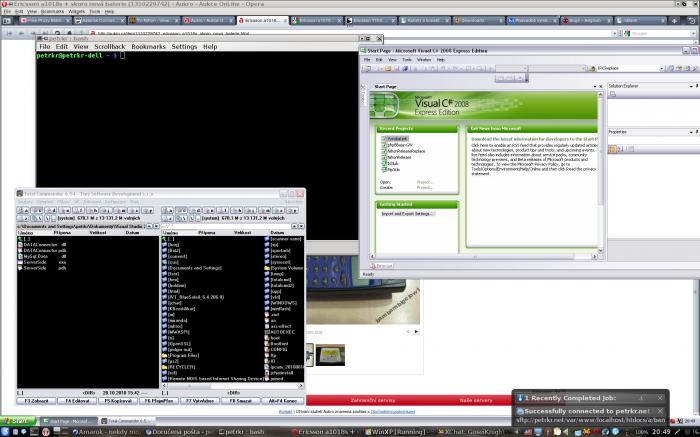Open Solution Explorer toolbar icon at top right

[670, 68]
